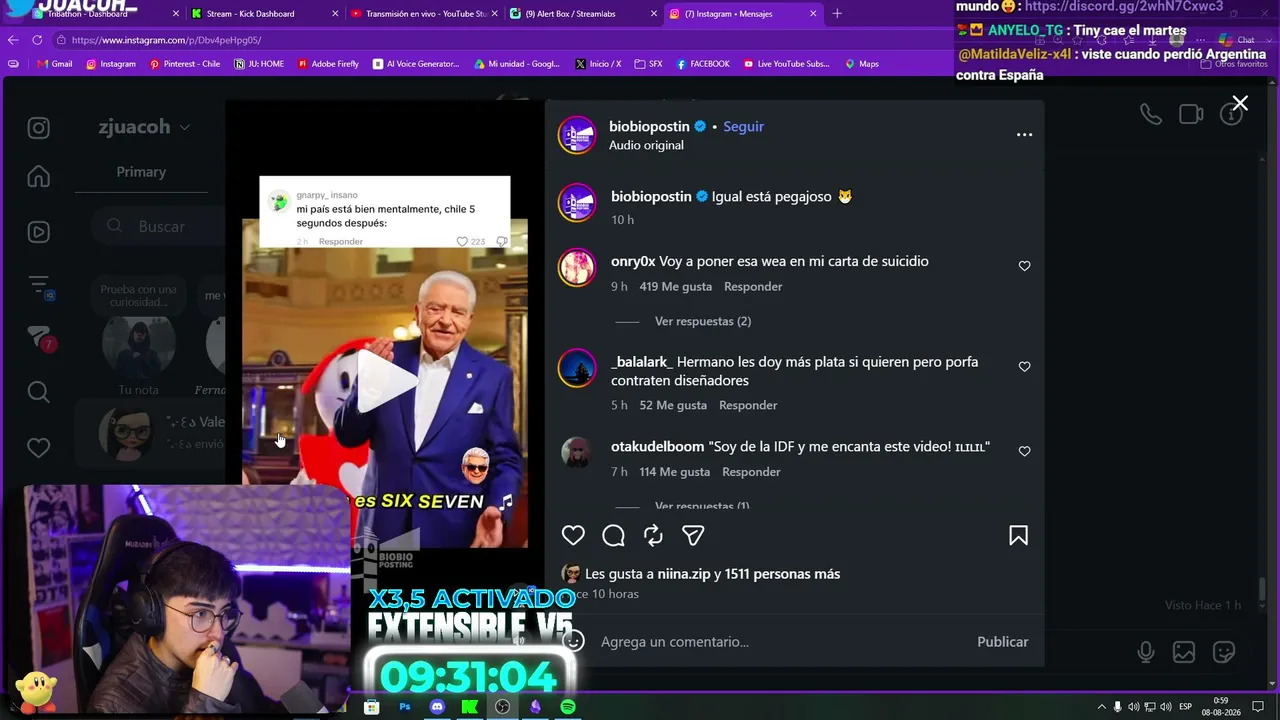
Task: Click the Instagram logo in the sidebar
Action: click(38, 127)
